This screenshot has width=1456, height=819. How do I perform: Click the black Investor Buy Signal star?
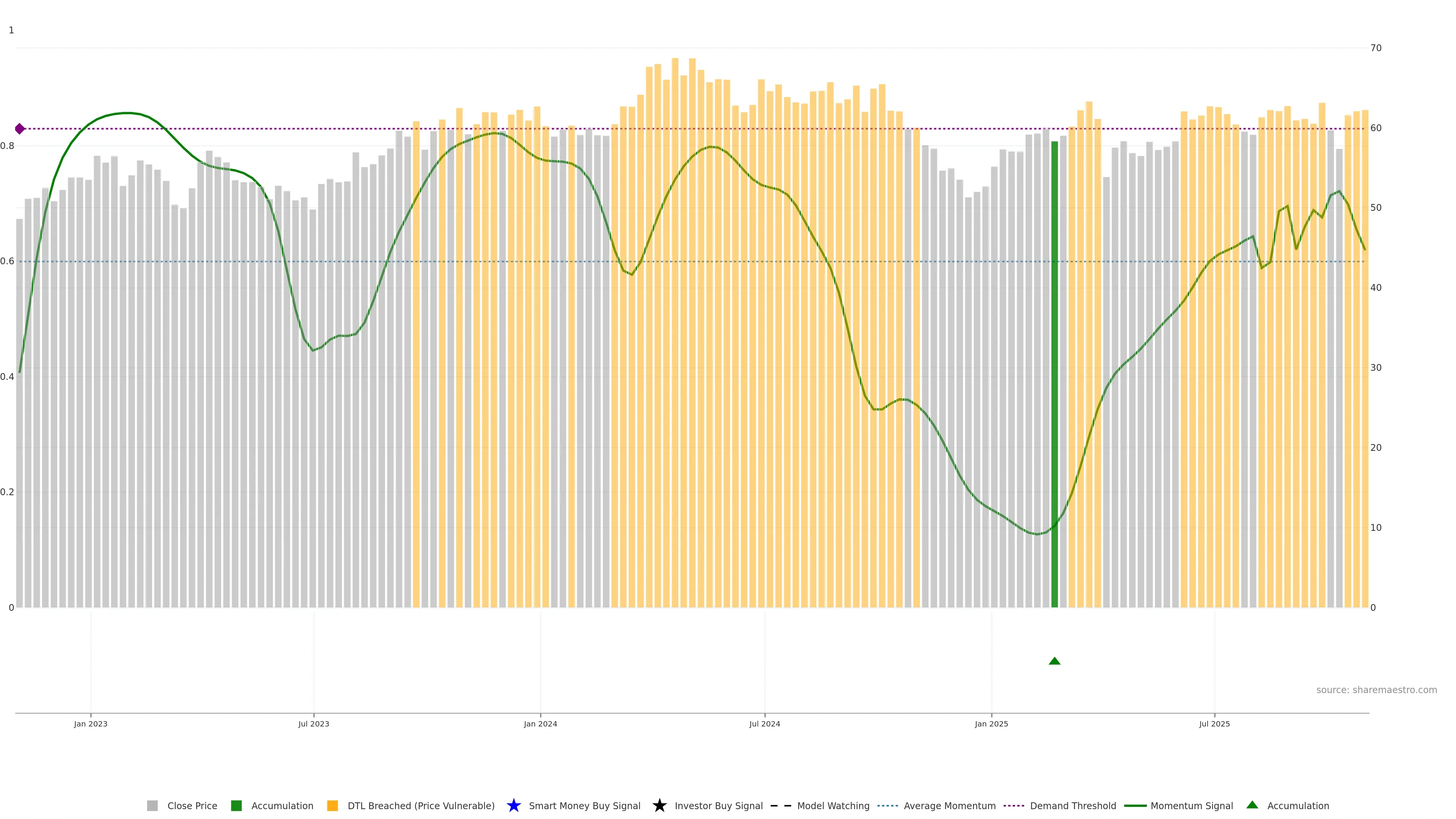click(x=659, y=805)
